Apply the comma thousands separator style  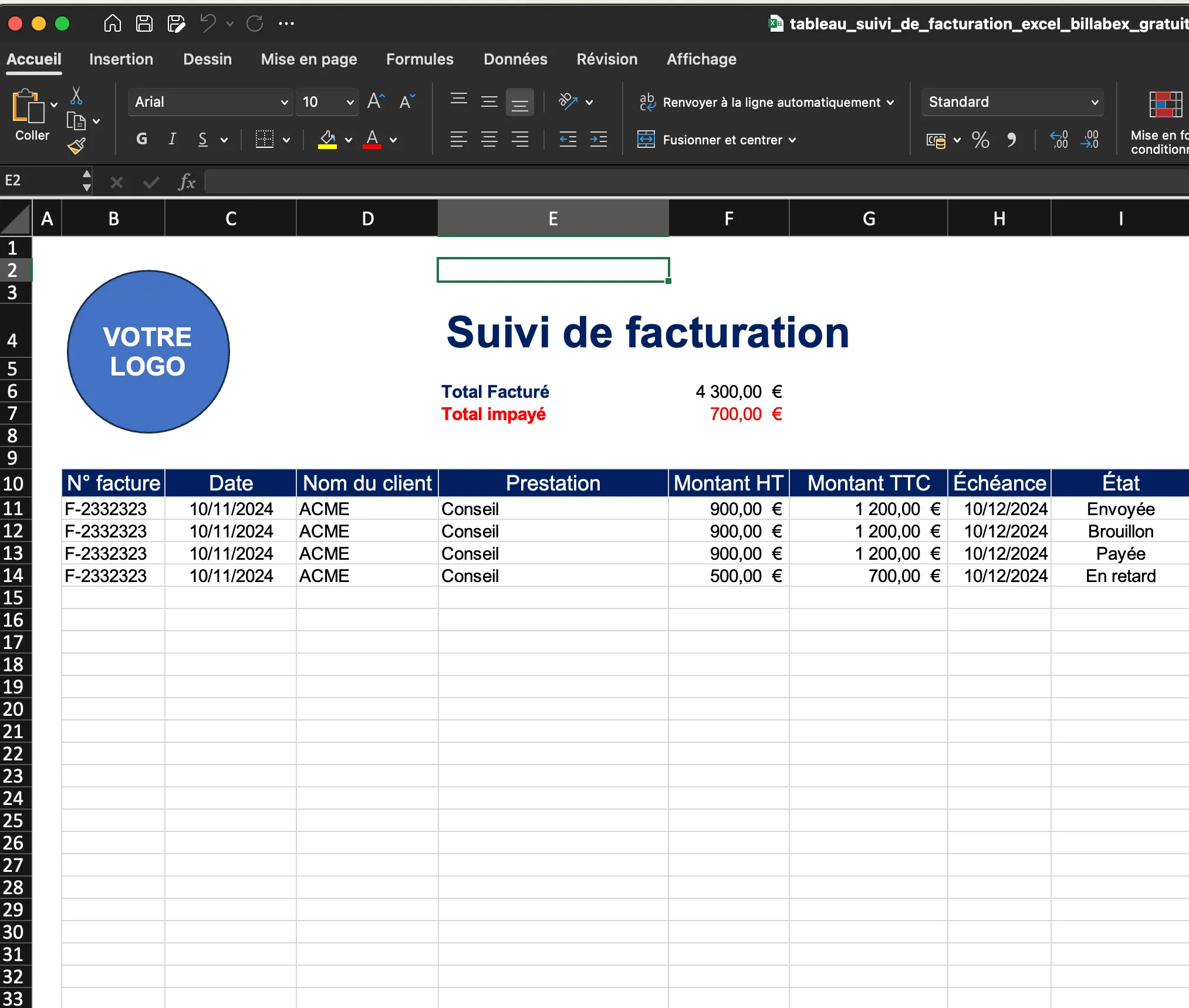pos(1012,140)
